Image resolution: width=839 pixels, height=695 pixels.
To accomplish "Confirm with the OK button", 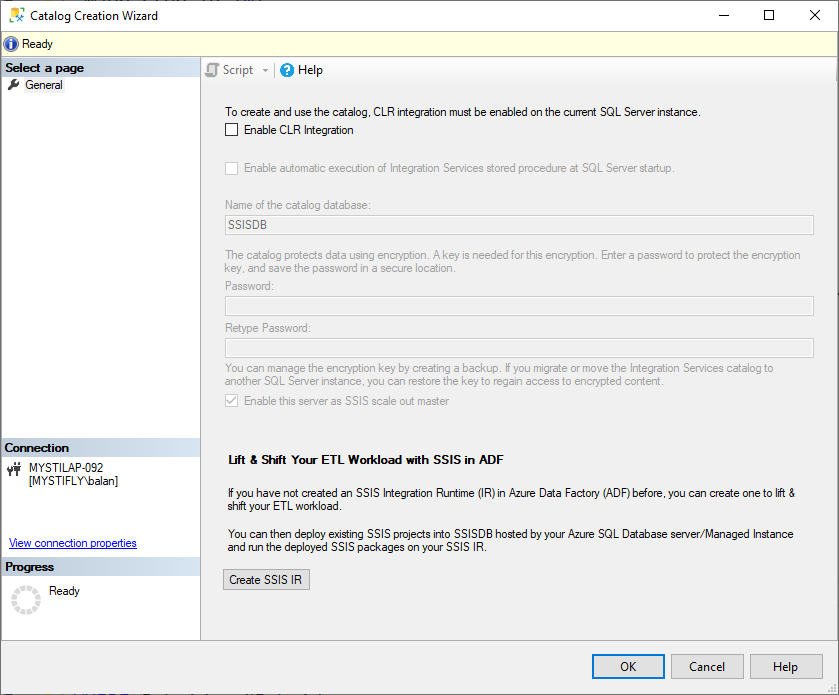I will click(628, 667).
